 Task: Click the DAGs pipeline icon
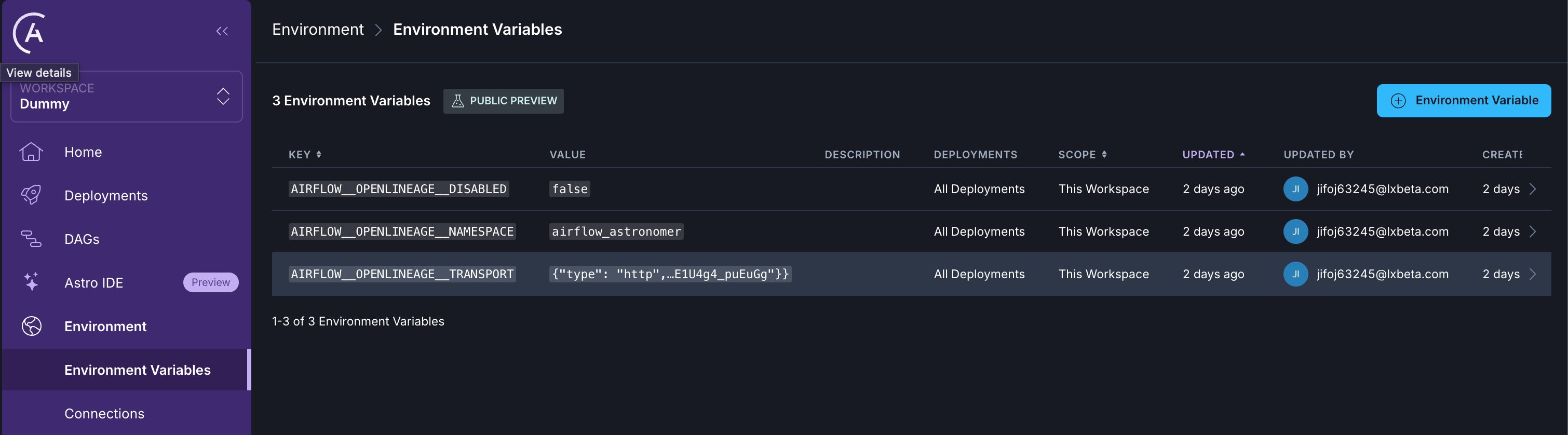click(x=31, y=239)
